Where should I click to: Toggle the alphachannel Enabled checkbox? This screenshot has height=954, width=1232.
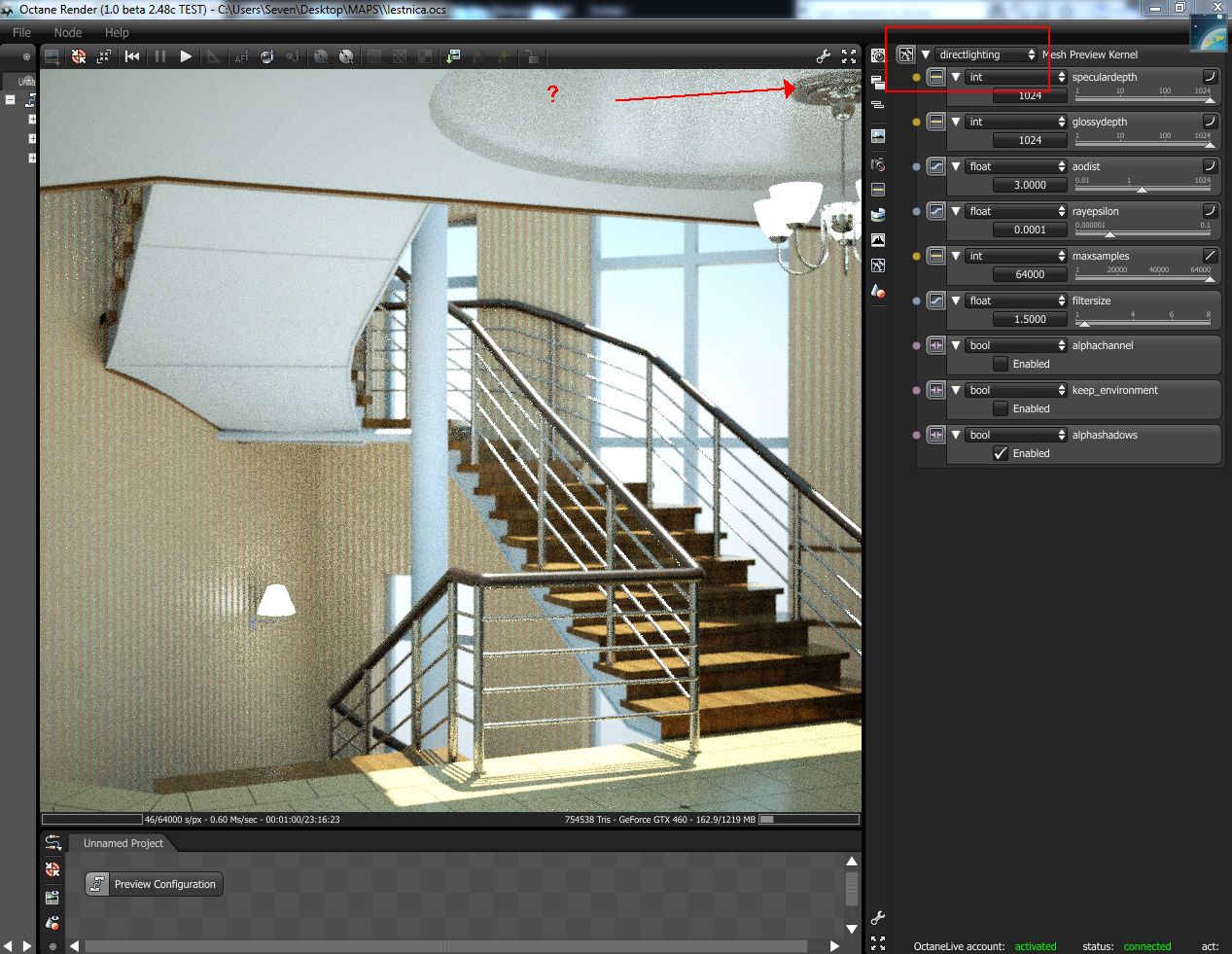click(1001, 364)
